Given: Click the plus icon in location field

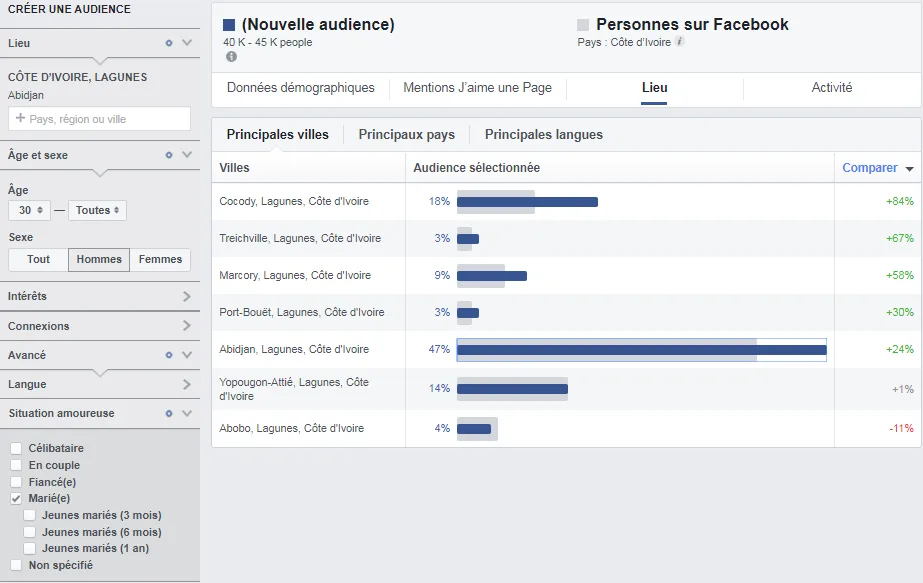Looking at the screenshot, I should tap(20, 118).
